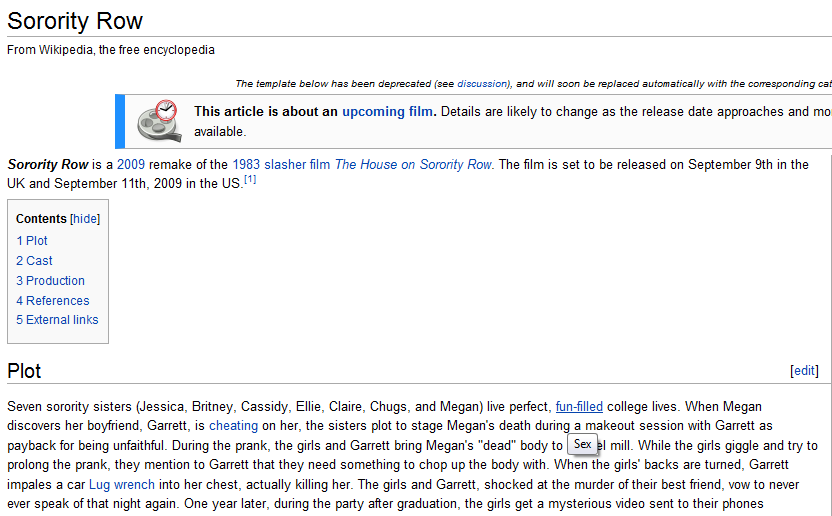Image resolution: width=832 pixels, height=516 pixels.
Task: Click the 'Sex' tooltip popup
Action: pos(583,444)
